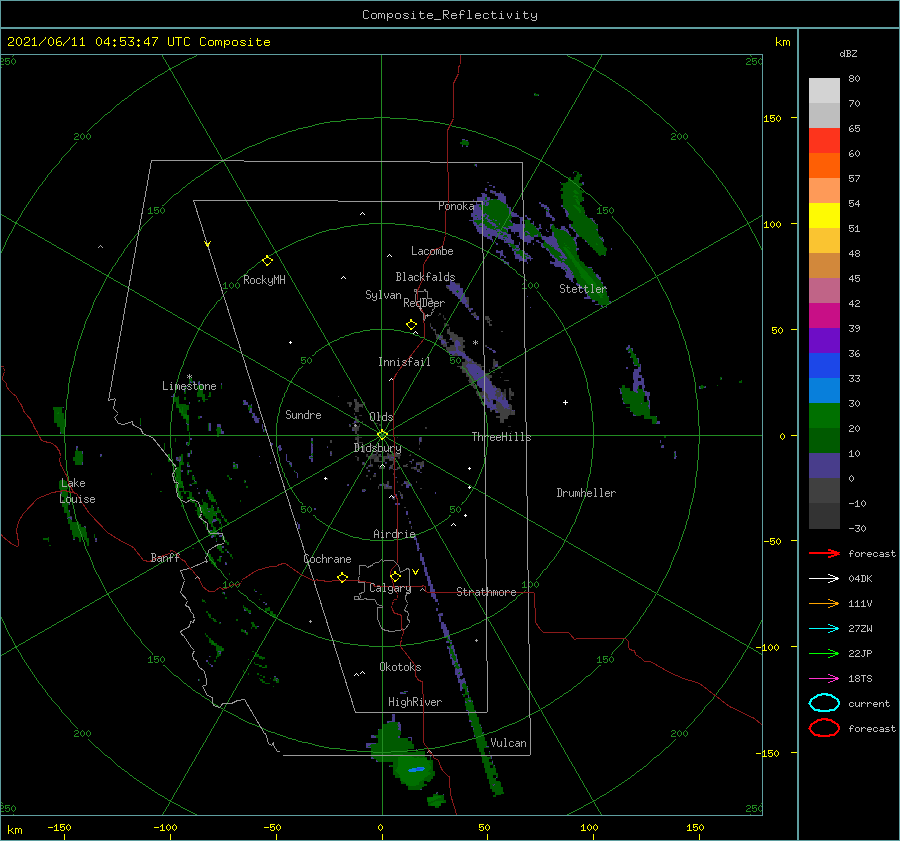The width and height of the screenshot is (900, 841).
Task: Click the red forecast arrow in legend
Action: [824, 553]
